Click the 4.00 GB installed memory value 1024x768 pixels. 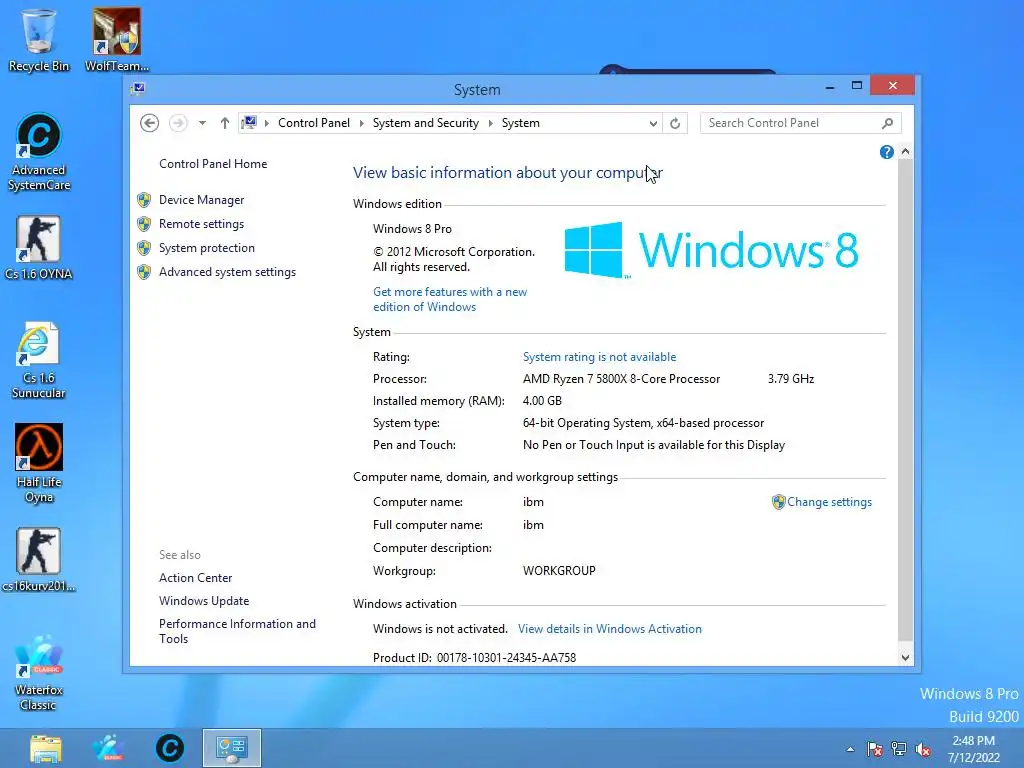[x=542, y=401]
